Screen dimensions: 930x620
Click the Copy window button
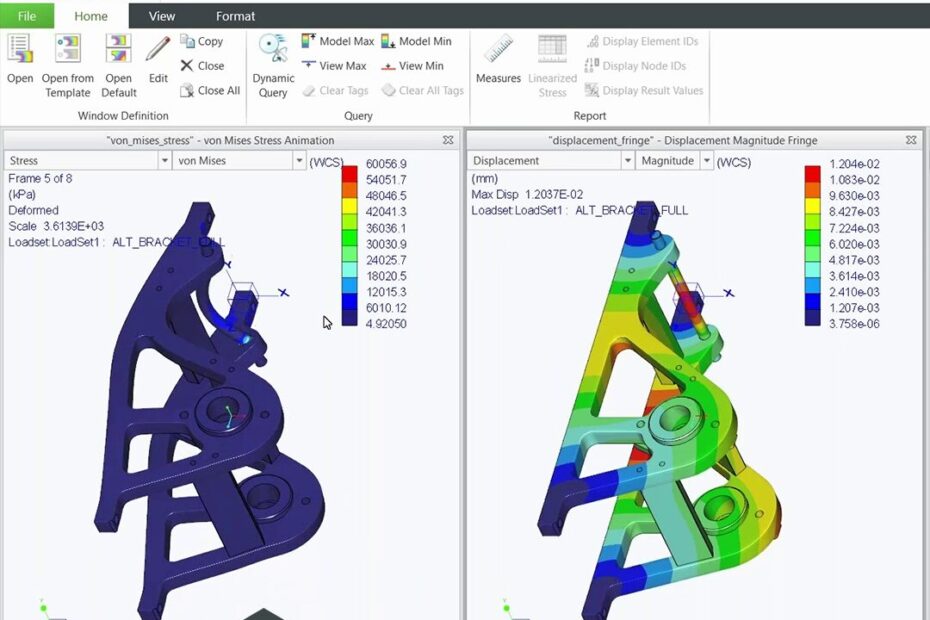click(202, 41)
